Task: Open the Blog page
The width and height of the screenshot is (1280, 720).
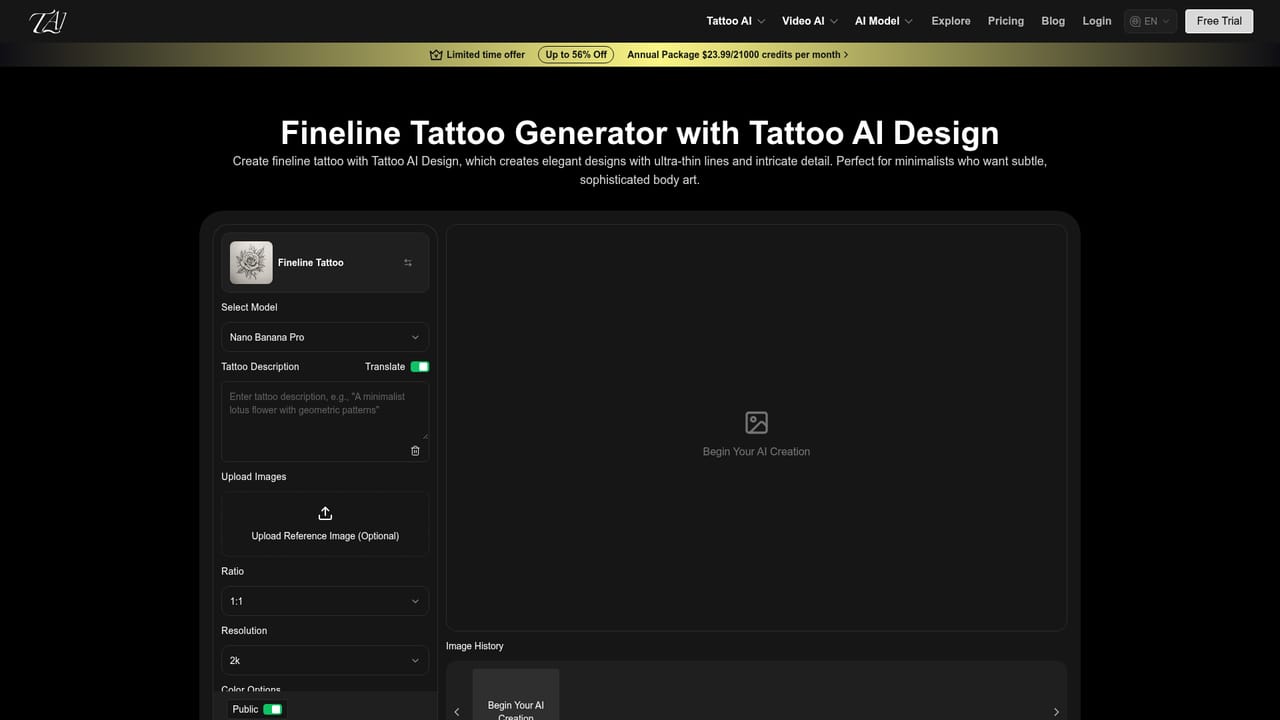Action: click(x=1053, y=21)
